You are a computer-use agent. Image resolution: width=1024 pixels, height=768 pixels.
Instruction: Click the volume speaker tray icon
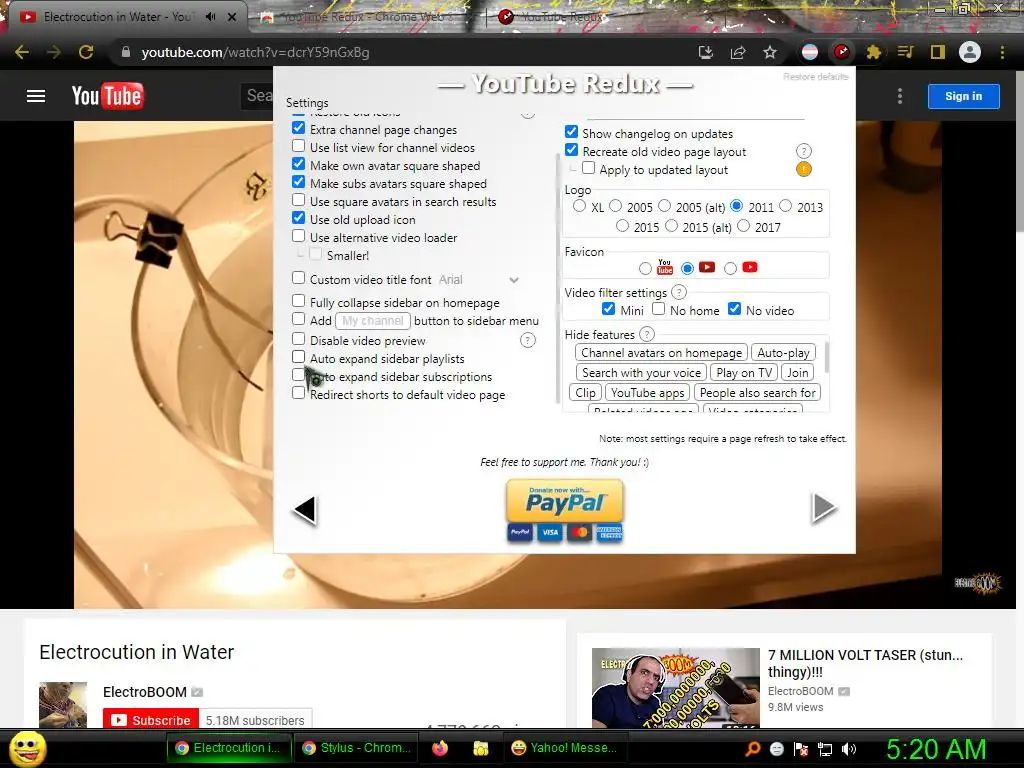pos(849,749)
